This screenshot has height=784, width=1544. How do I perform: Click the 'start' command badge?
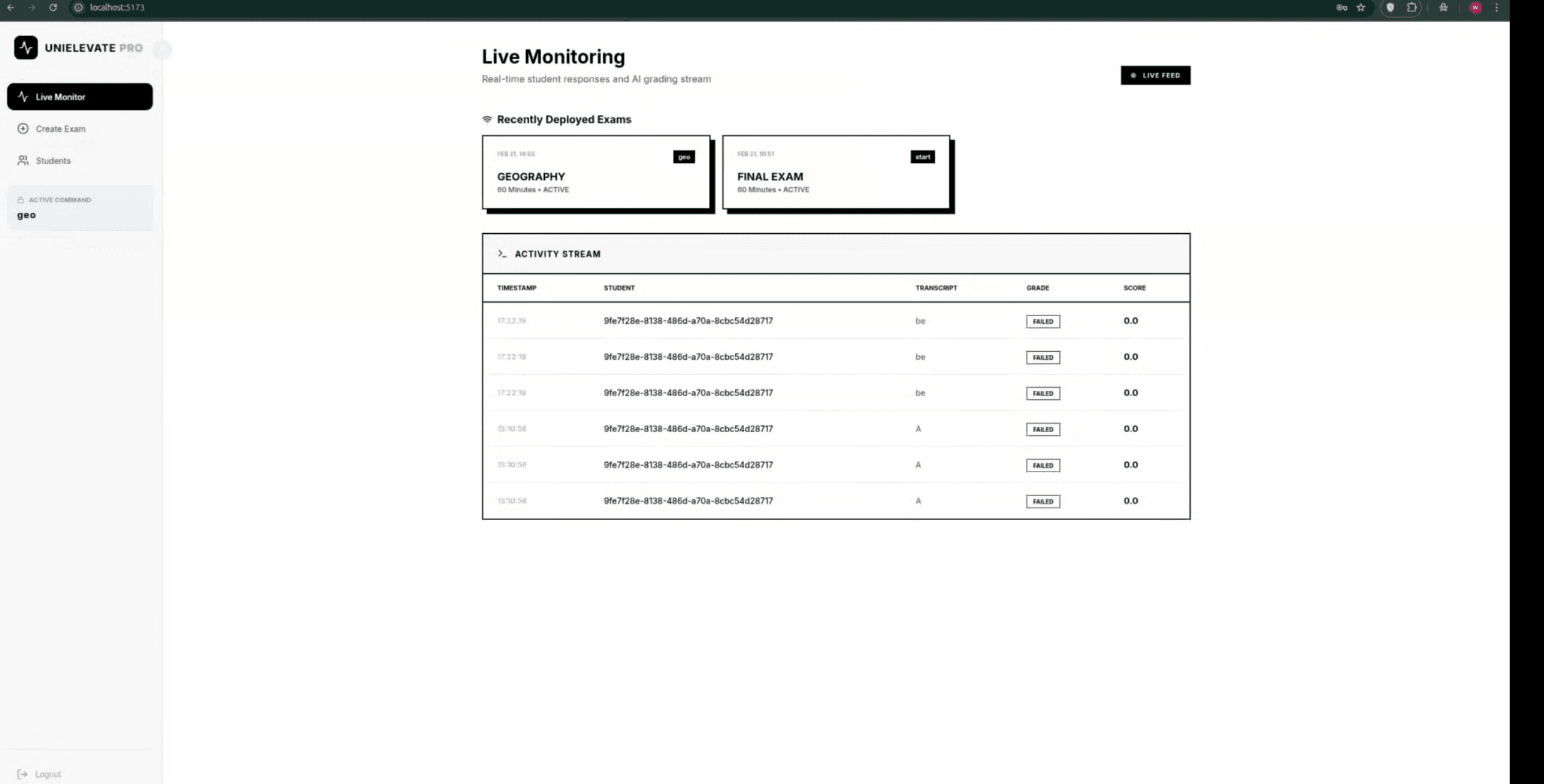[922, 157]
